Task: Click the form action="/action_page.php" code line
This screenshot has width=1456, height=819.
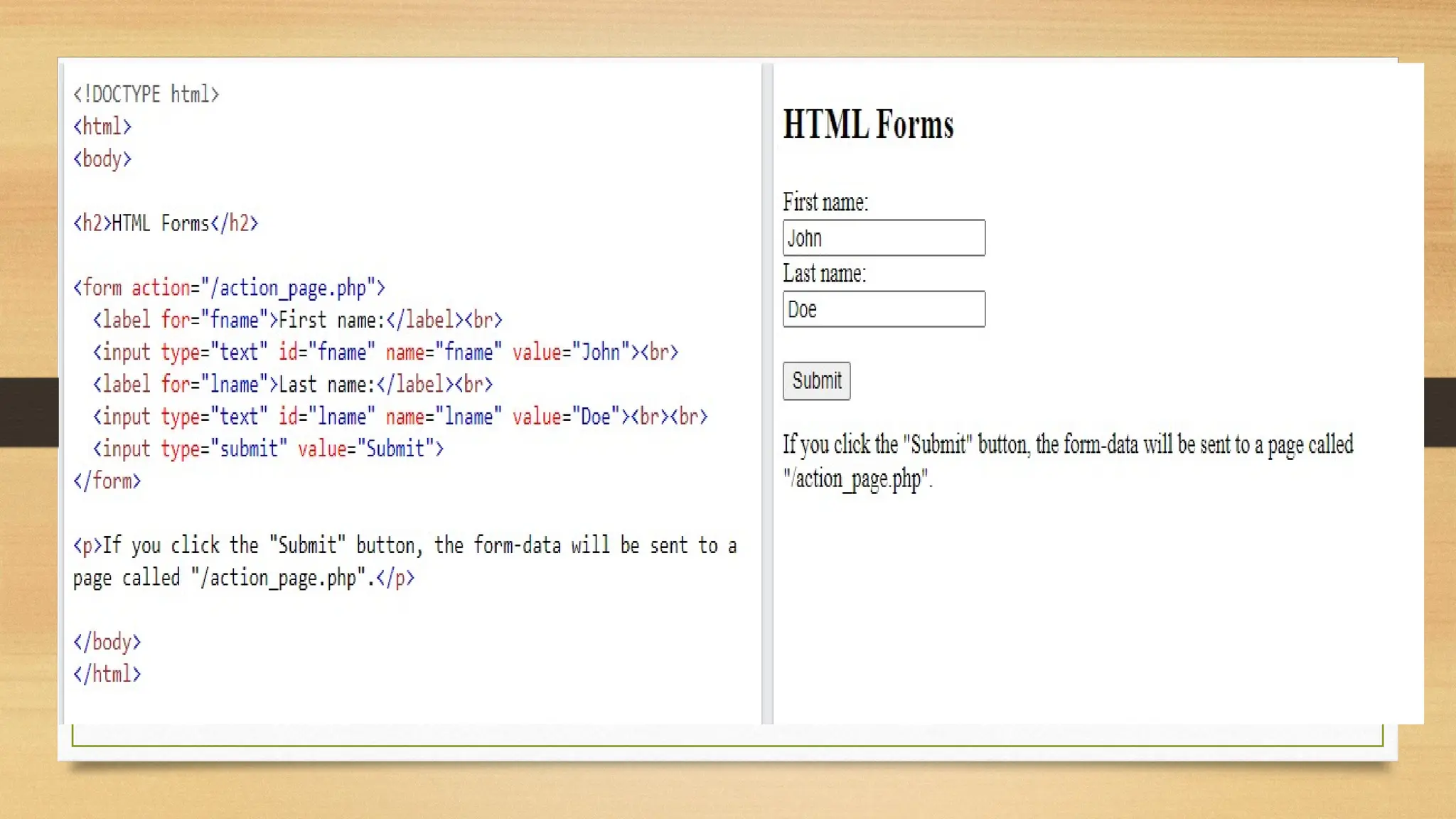Action: click(229, 288)
